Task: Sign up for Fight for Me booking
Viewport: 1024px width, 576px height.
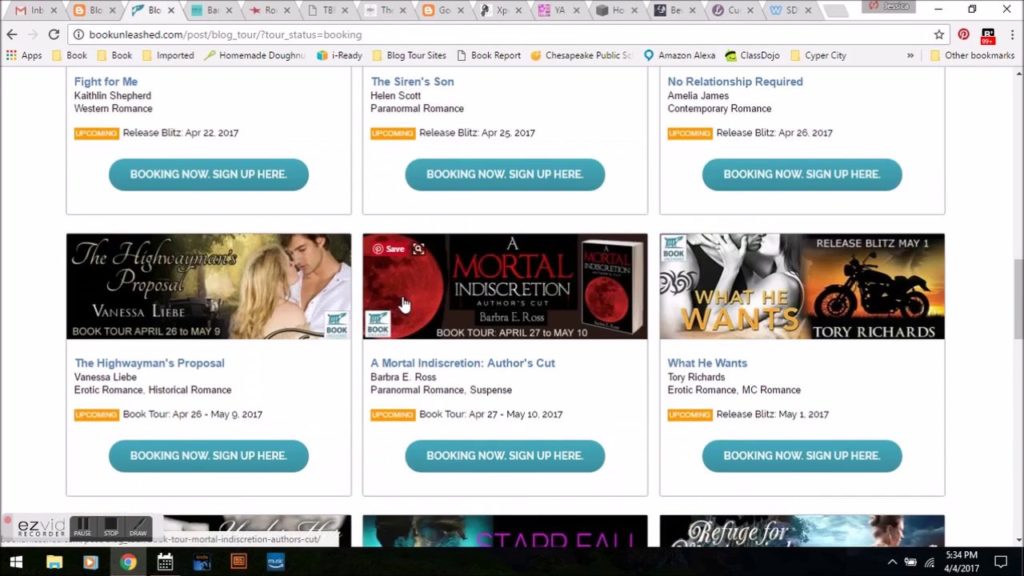Action: tap(208, 174)
